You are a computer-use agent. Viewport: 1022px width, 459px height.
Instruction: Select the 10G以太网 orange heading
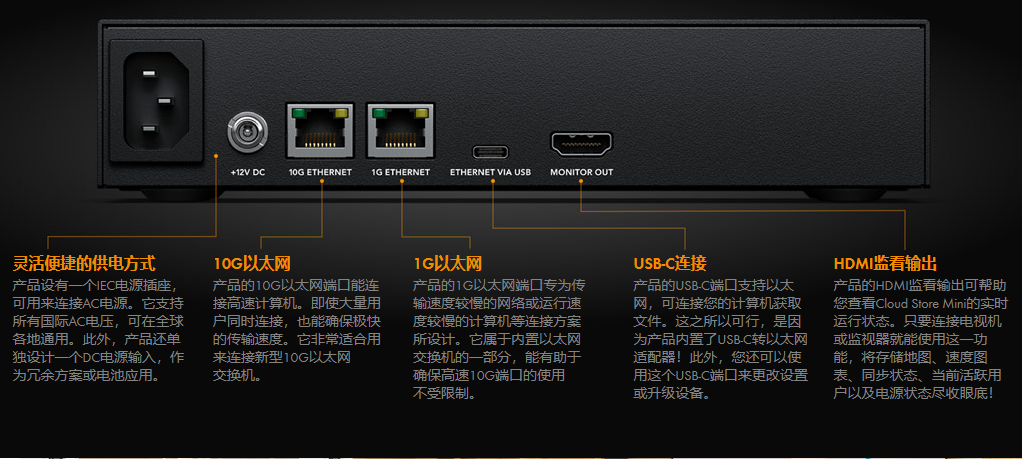[252, 263]
